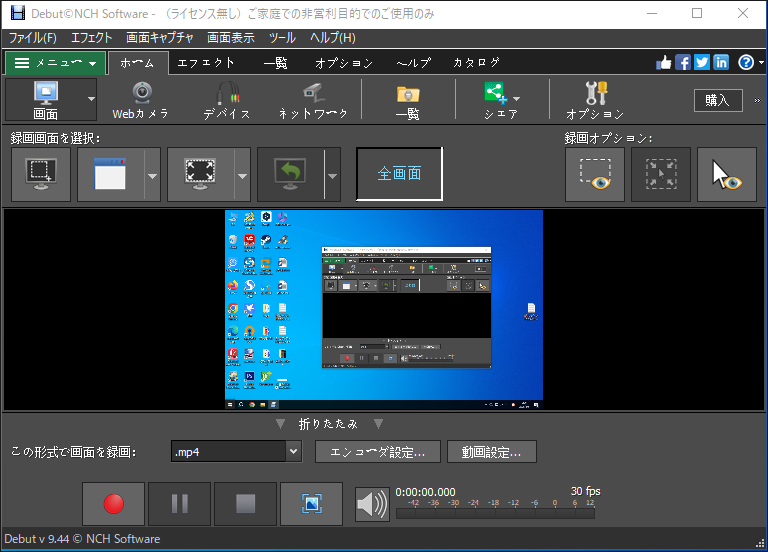Image resolution: width=768 pixels, height=552 pixels.
Task: Expand the シェア dropdown arrow
Action: tap(516, 99)
